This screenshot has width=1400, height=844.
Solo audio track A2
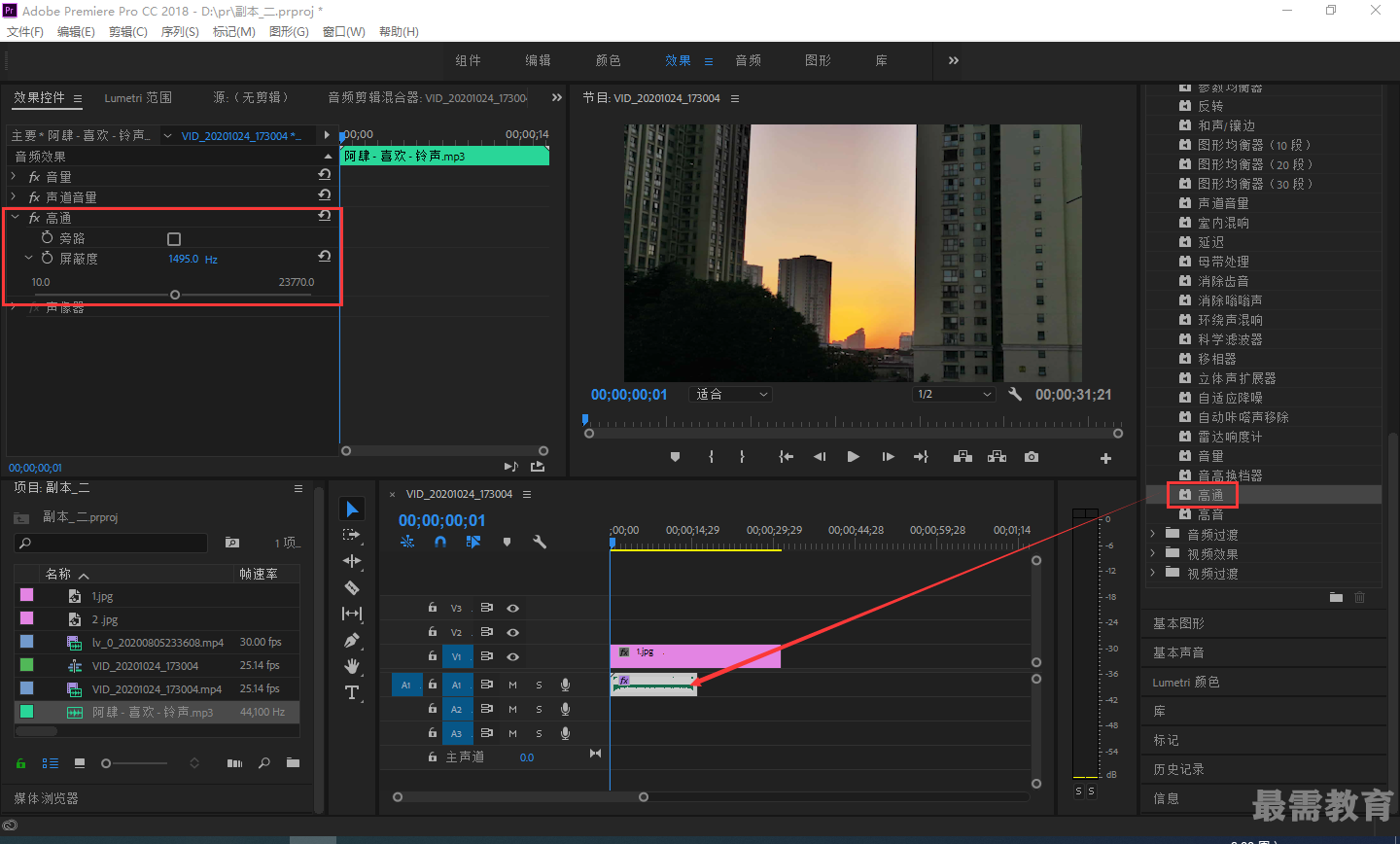point(539,709)
